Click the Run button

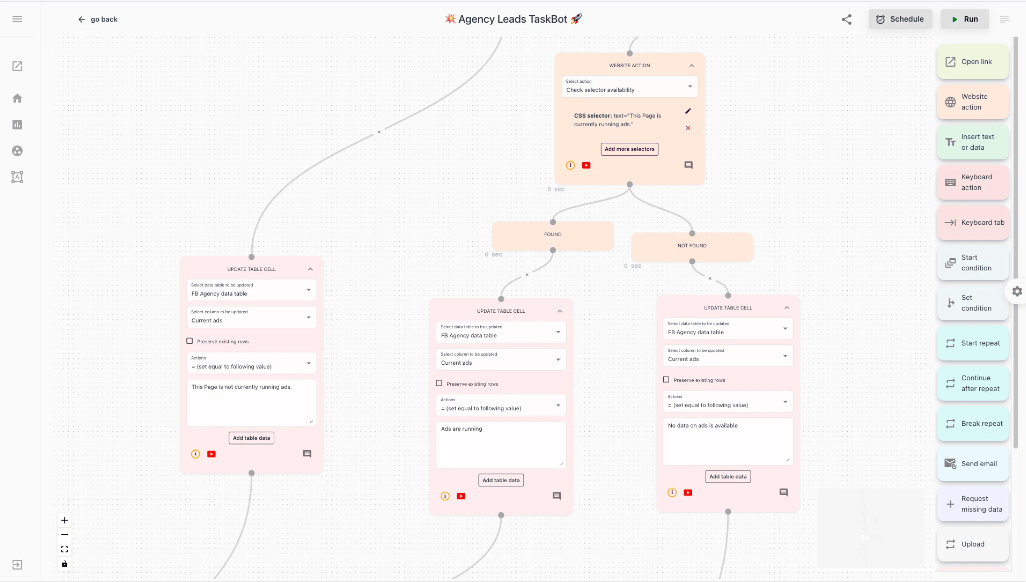[x=964, y=19]
